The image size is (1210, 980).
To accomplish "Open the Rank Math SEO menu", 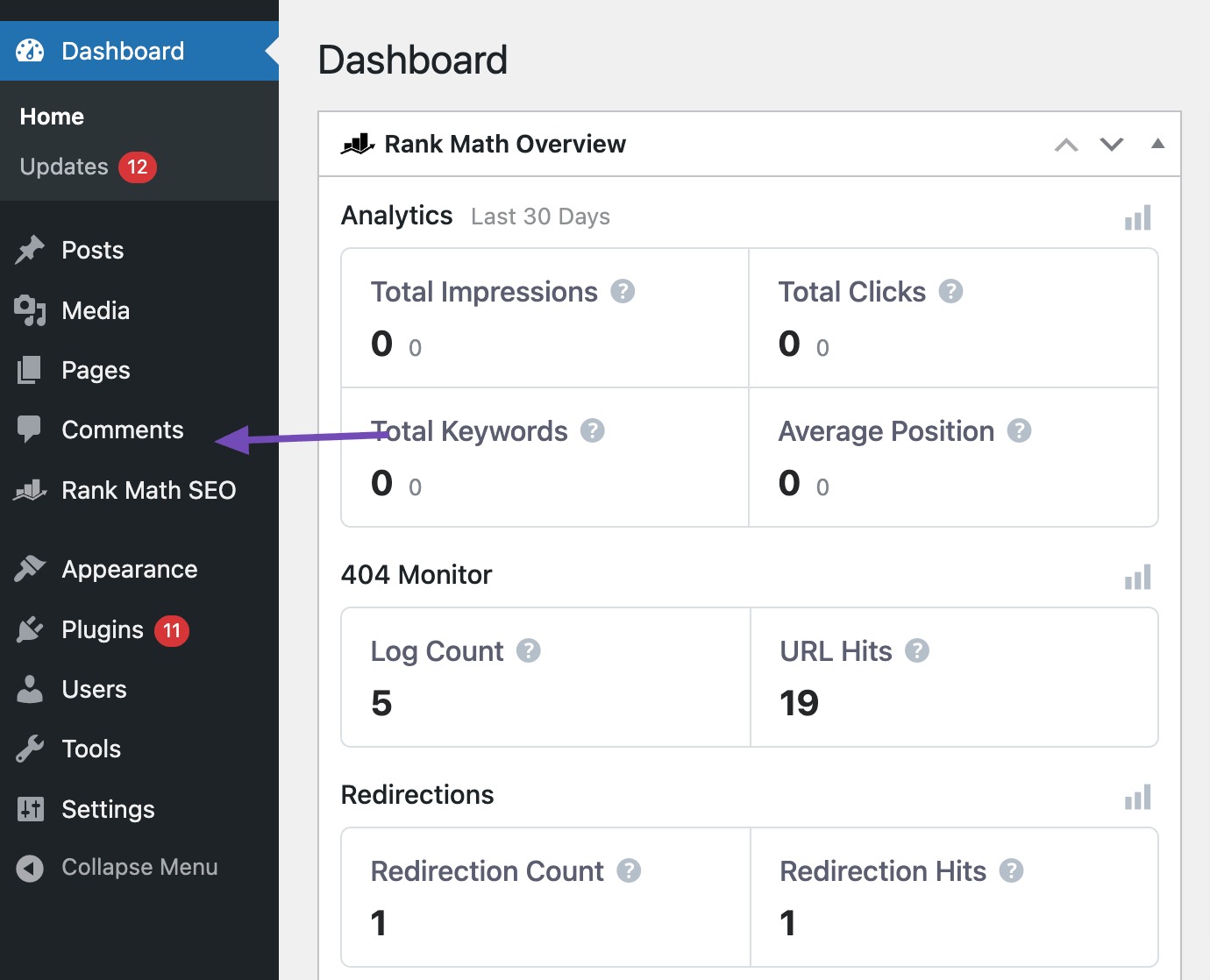I will click(x=148, y=490).
